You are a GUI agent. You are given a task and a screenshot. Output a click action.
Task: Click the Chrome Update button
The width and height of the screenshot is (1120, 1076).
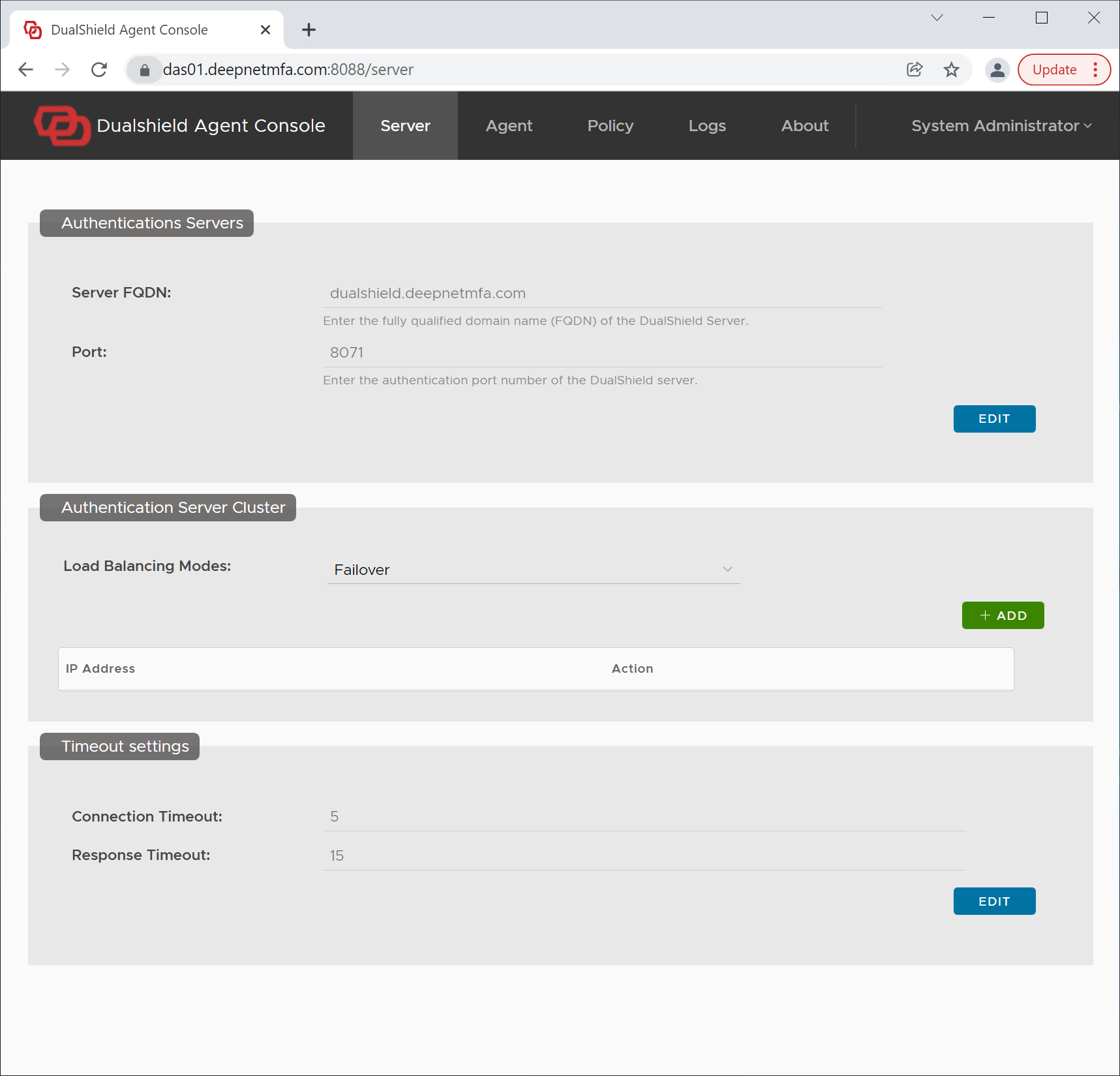pos(1054,70)
